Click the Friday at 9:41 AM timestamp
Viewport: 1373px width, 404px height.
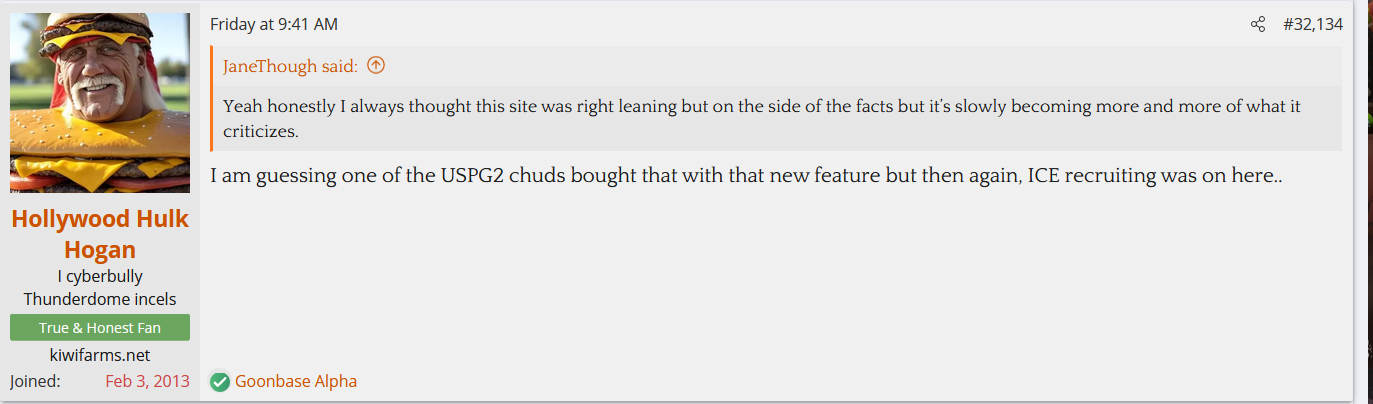point(274,25)
